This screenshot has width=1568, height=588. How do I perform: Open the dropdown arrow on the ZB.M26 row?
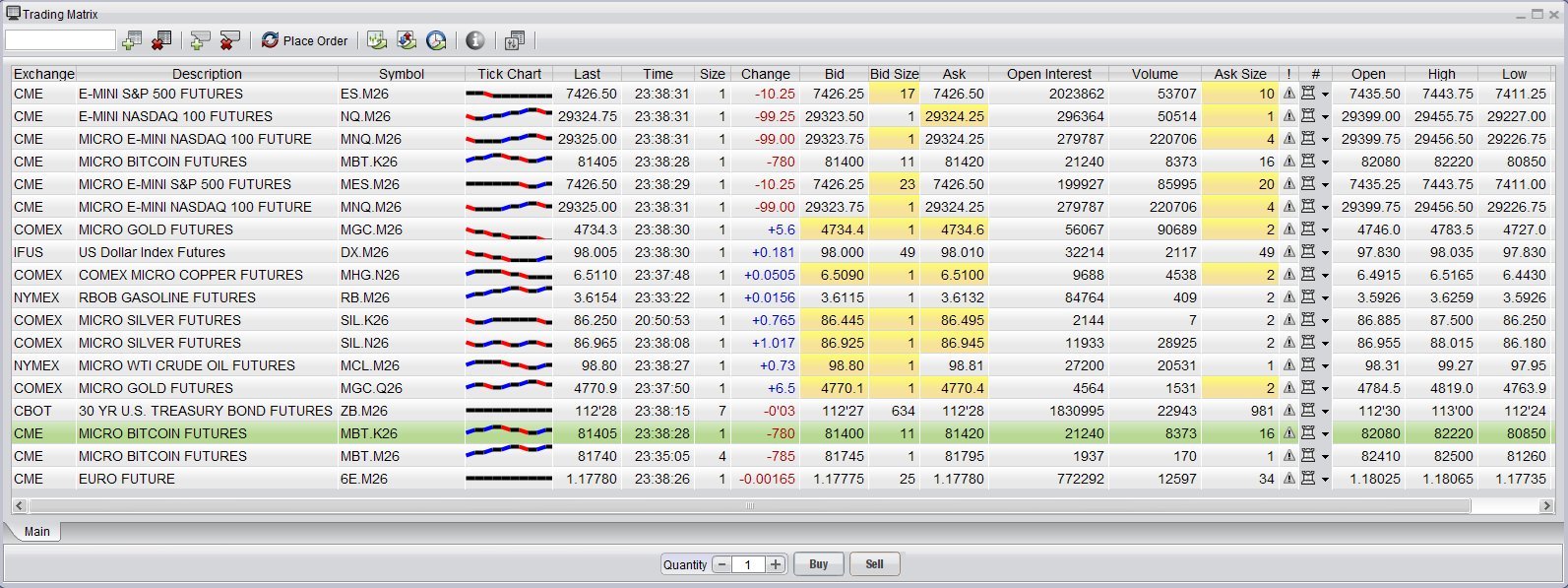[1325, 412]
